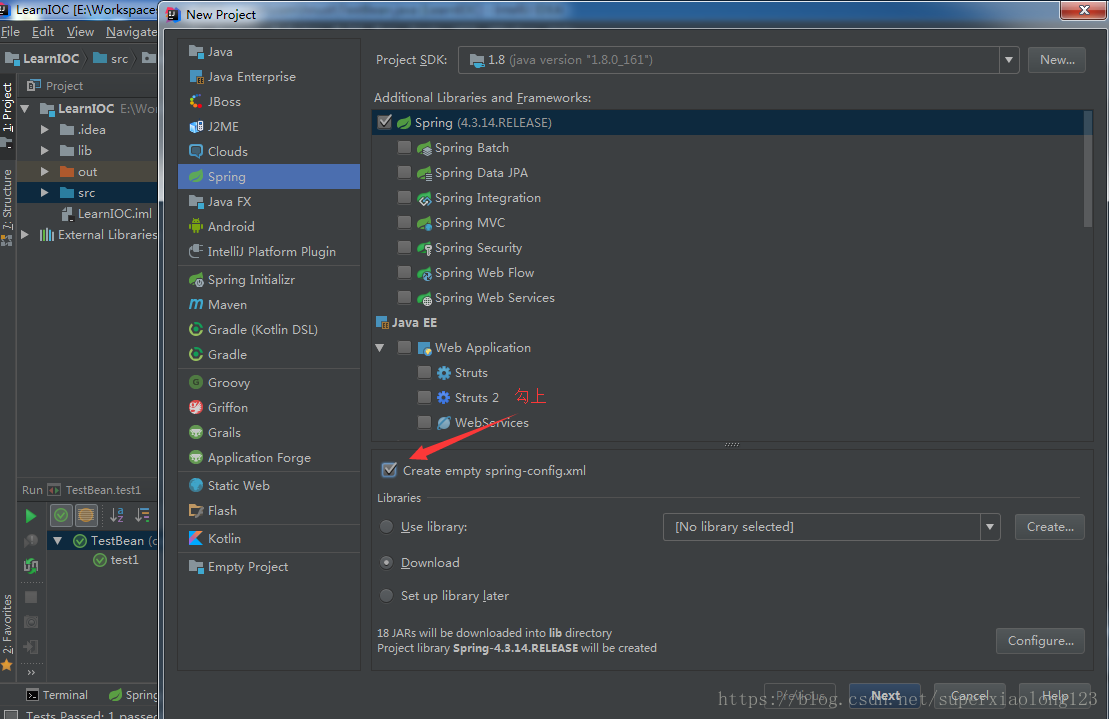Expand out folder in project tree

[x=45, y=172]
